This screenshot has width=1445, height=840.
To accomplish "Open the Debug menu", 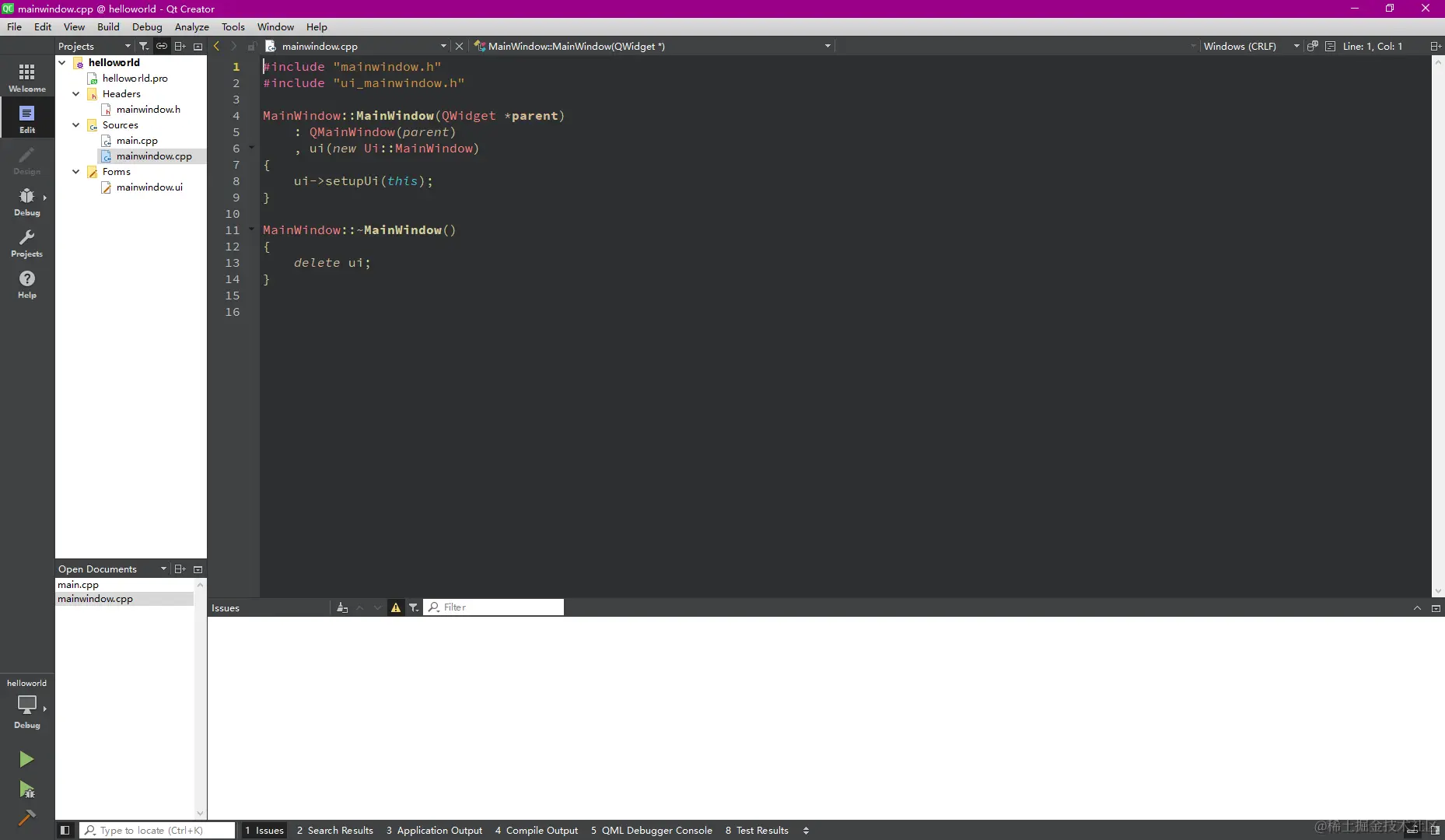I will point(147,26).
